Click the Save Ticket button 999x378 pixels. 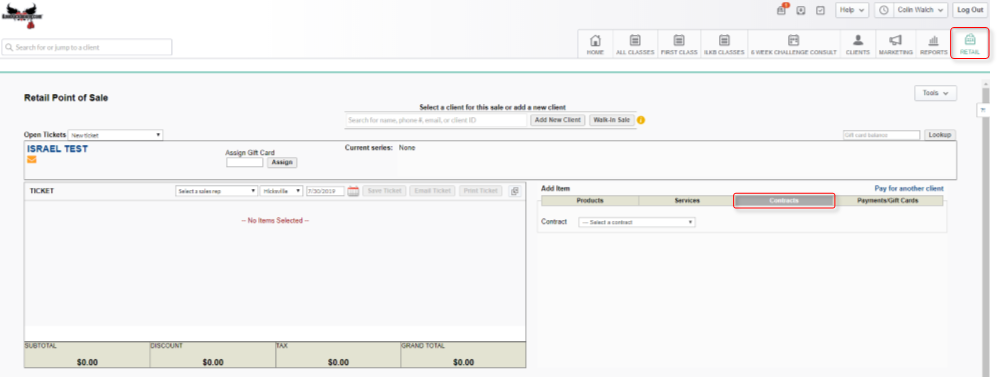(384, 191)
